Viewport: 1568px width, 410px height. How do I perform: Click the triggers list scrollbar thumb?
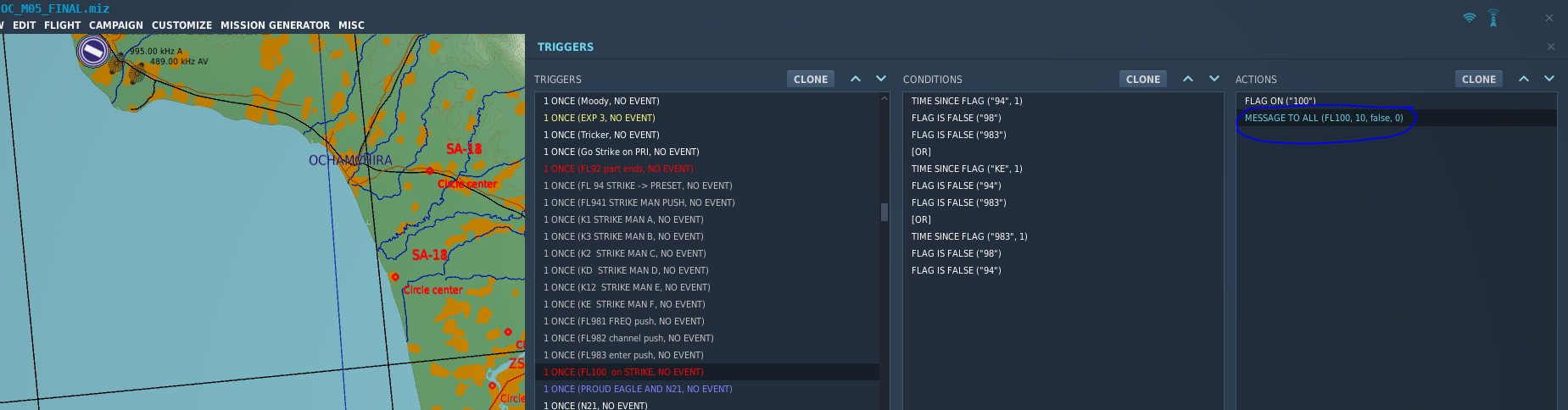pos(884,212)
